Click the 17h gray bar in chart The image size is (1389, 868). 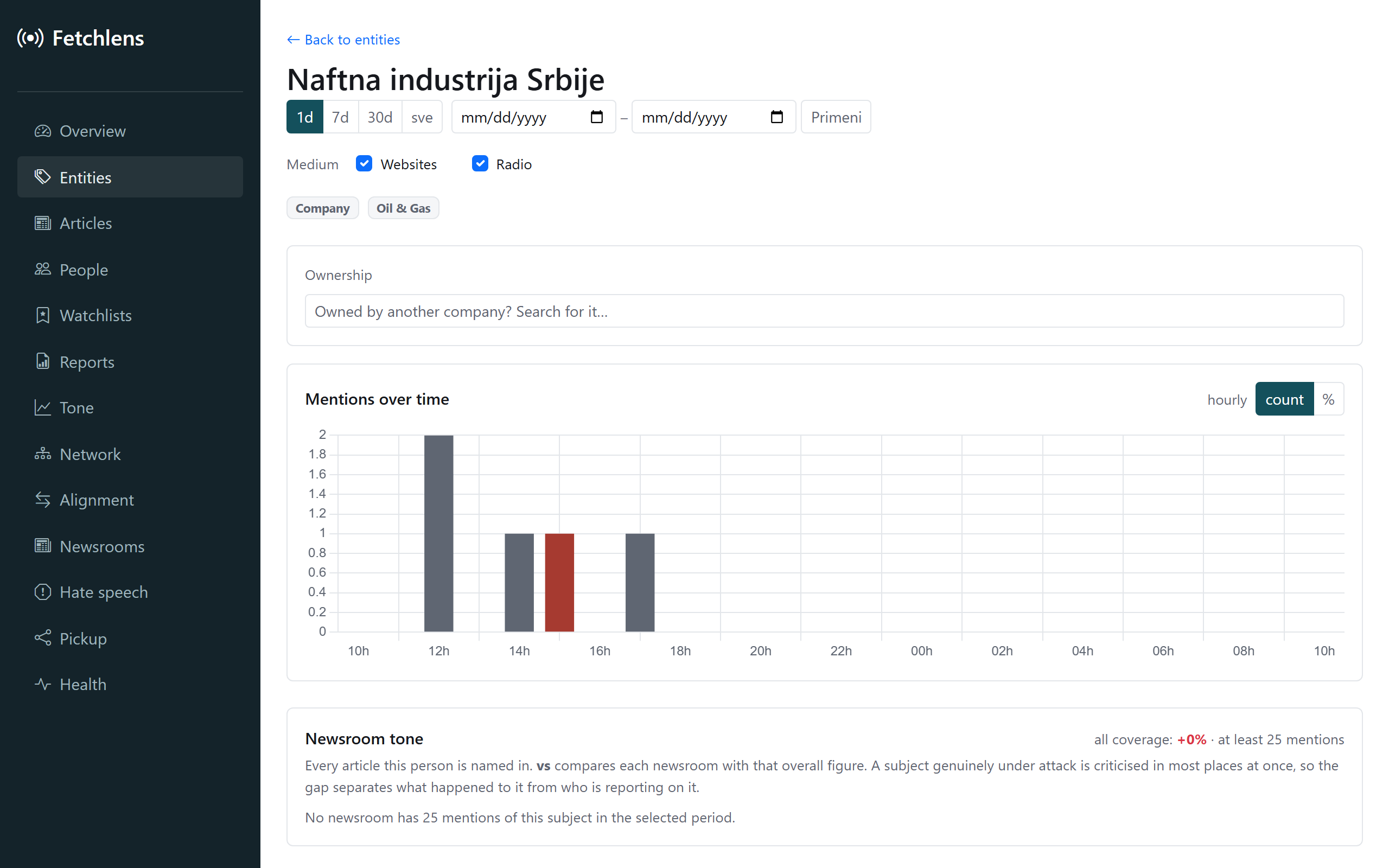point(640,583)
